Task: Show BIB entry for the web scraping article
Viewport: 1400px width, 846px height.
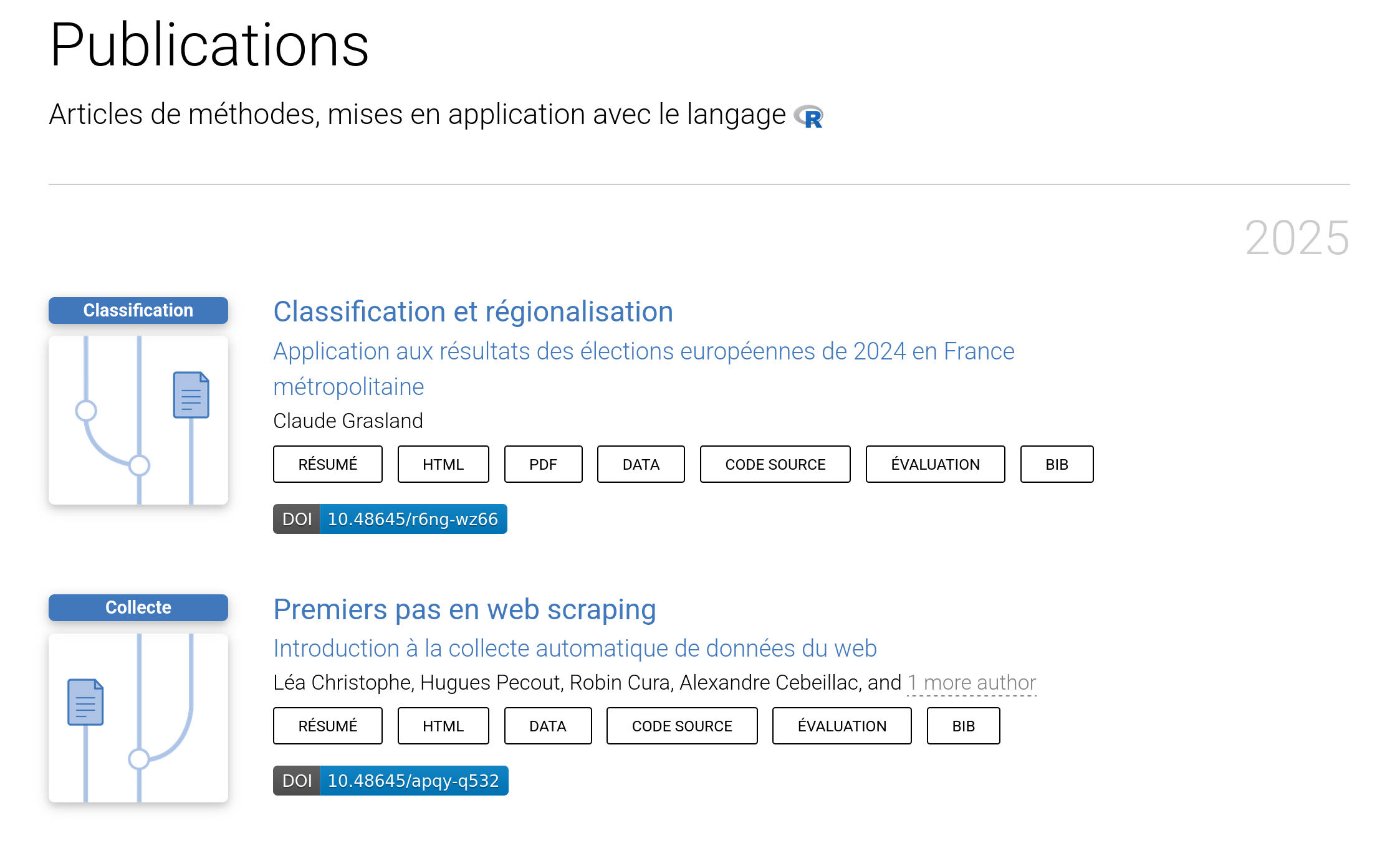Action: pos(963,726)
